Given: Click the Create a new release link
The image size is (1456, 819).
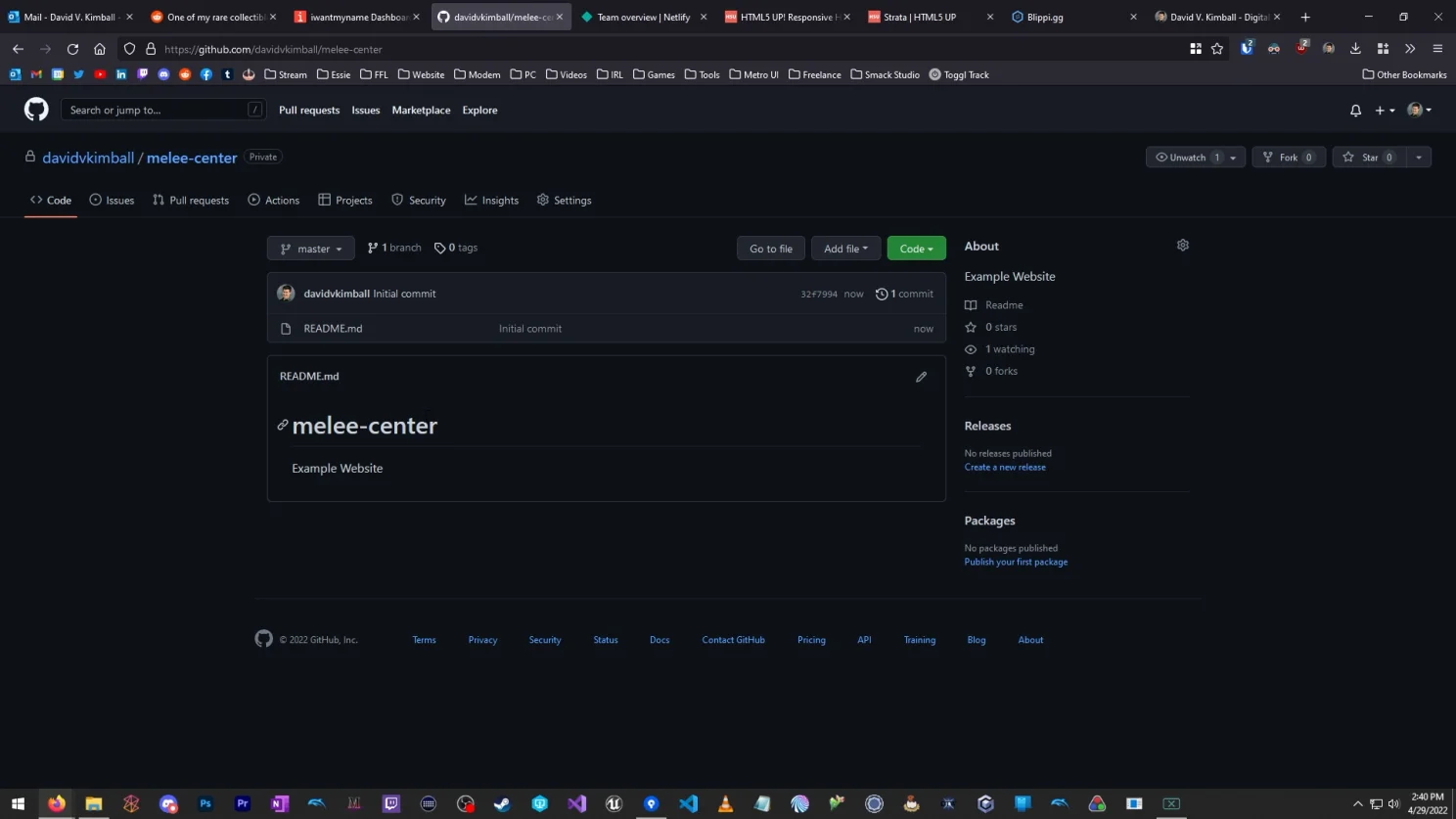Looking at the screenshot, I should [1005, 467].
